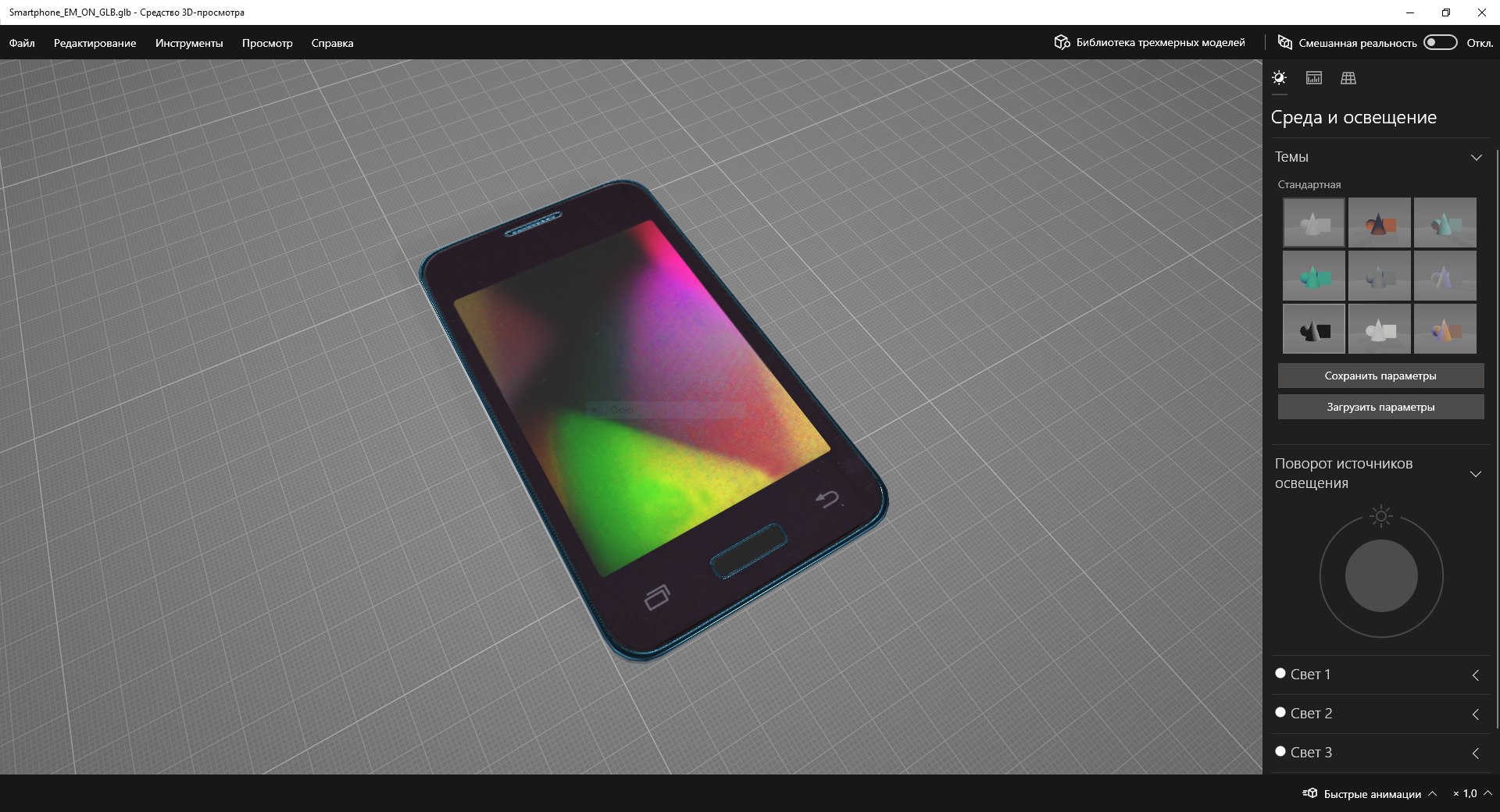The width and height of the screenshot is (1500, 812).
Task: Open the Редактирование menu
Action: [95, 43]
